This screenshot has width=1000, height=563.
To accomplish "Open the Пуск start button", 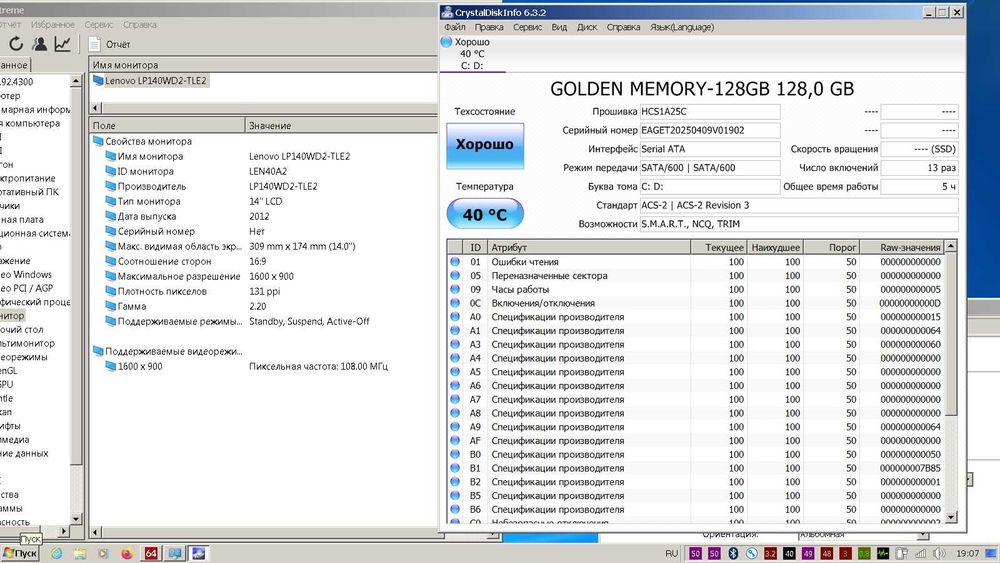I will (20, 553).
